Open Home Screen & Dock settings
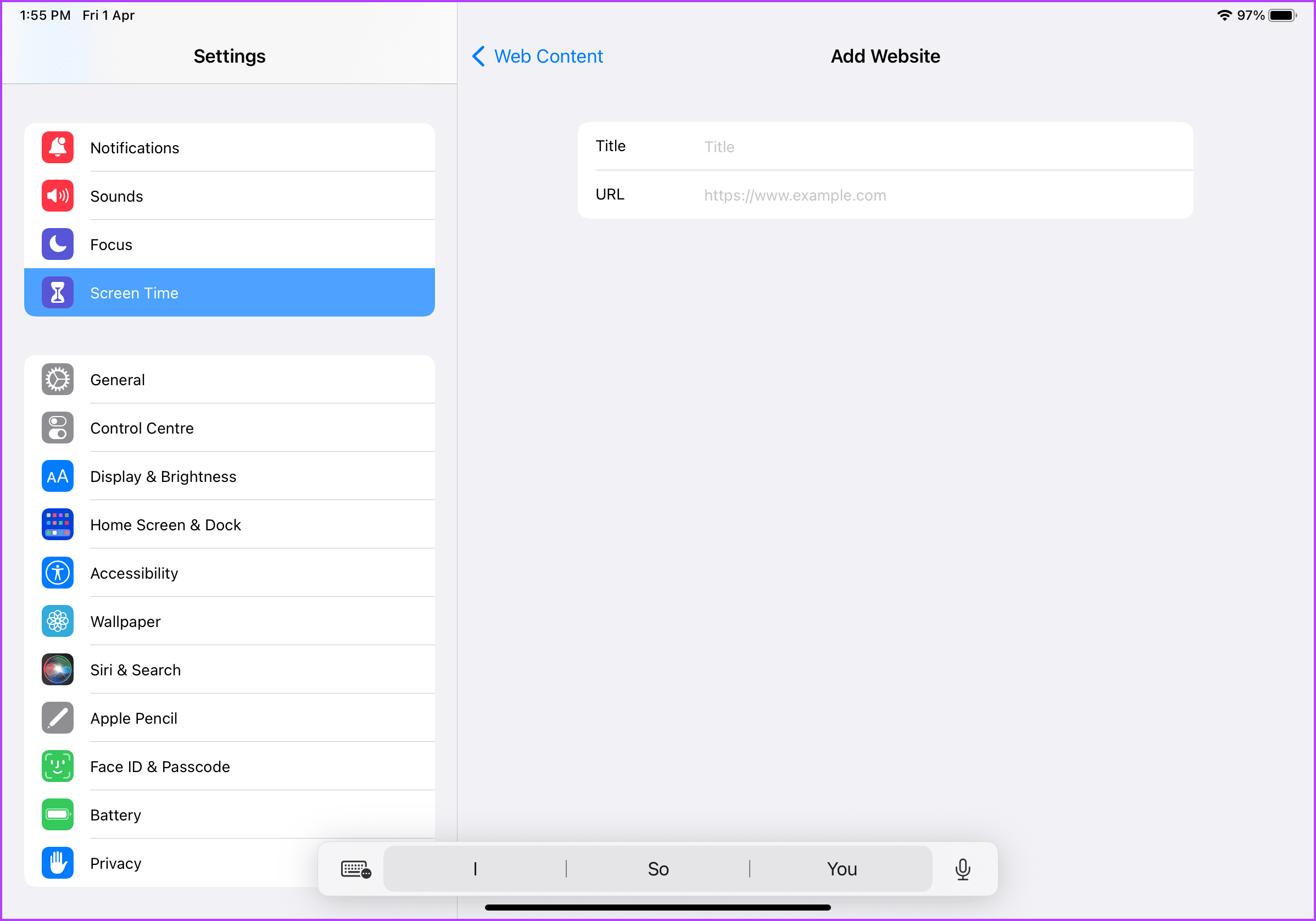 (x=229, y=525)
